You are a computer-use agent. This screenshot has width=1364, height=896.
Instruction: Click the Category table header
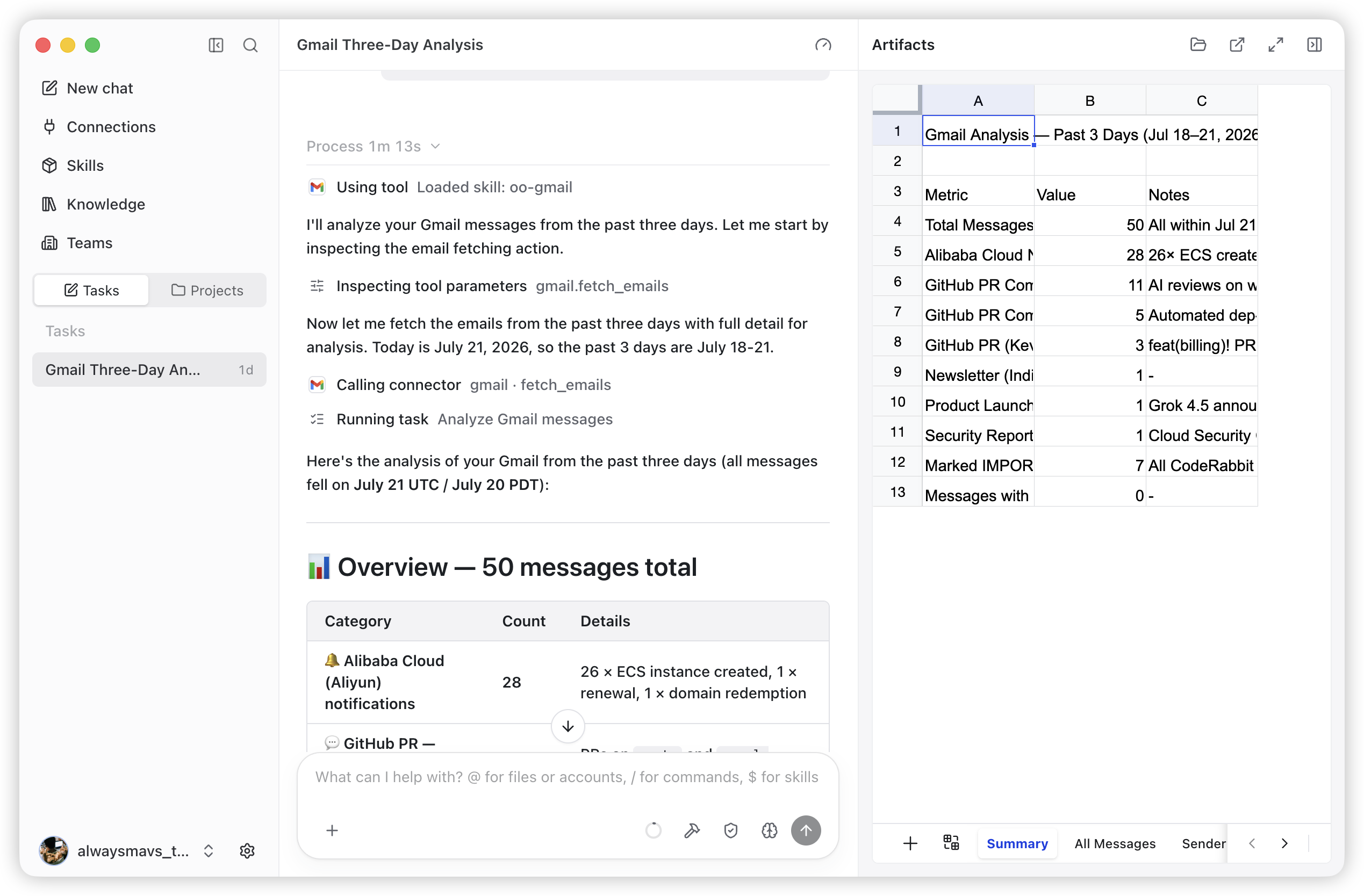[358, 621]
